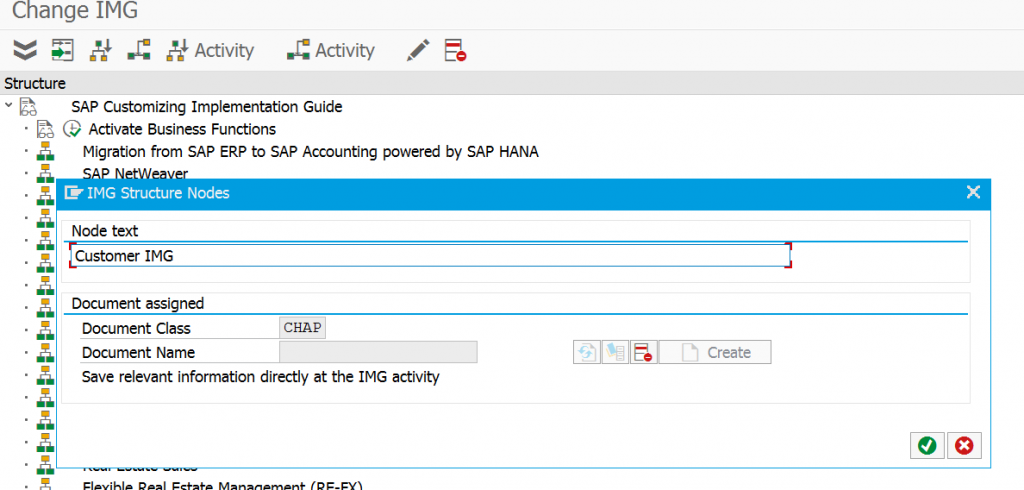Click the Document Name input field
1024x490 pixels.
pyautogui.click(x=378, y=352)
